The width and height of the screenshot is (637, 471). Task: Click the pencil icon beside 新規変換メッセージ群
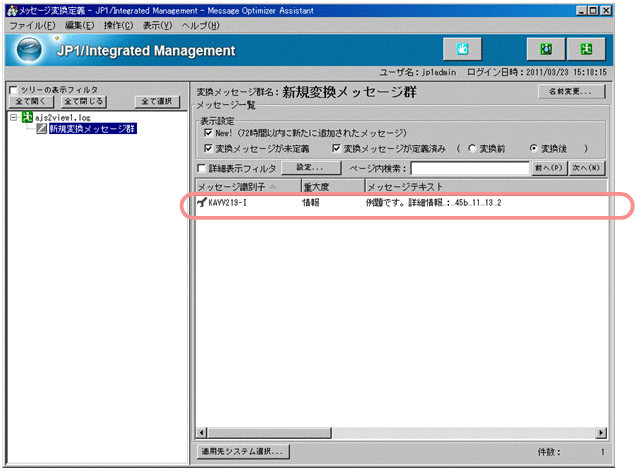41,129
